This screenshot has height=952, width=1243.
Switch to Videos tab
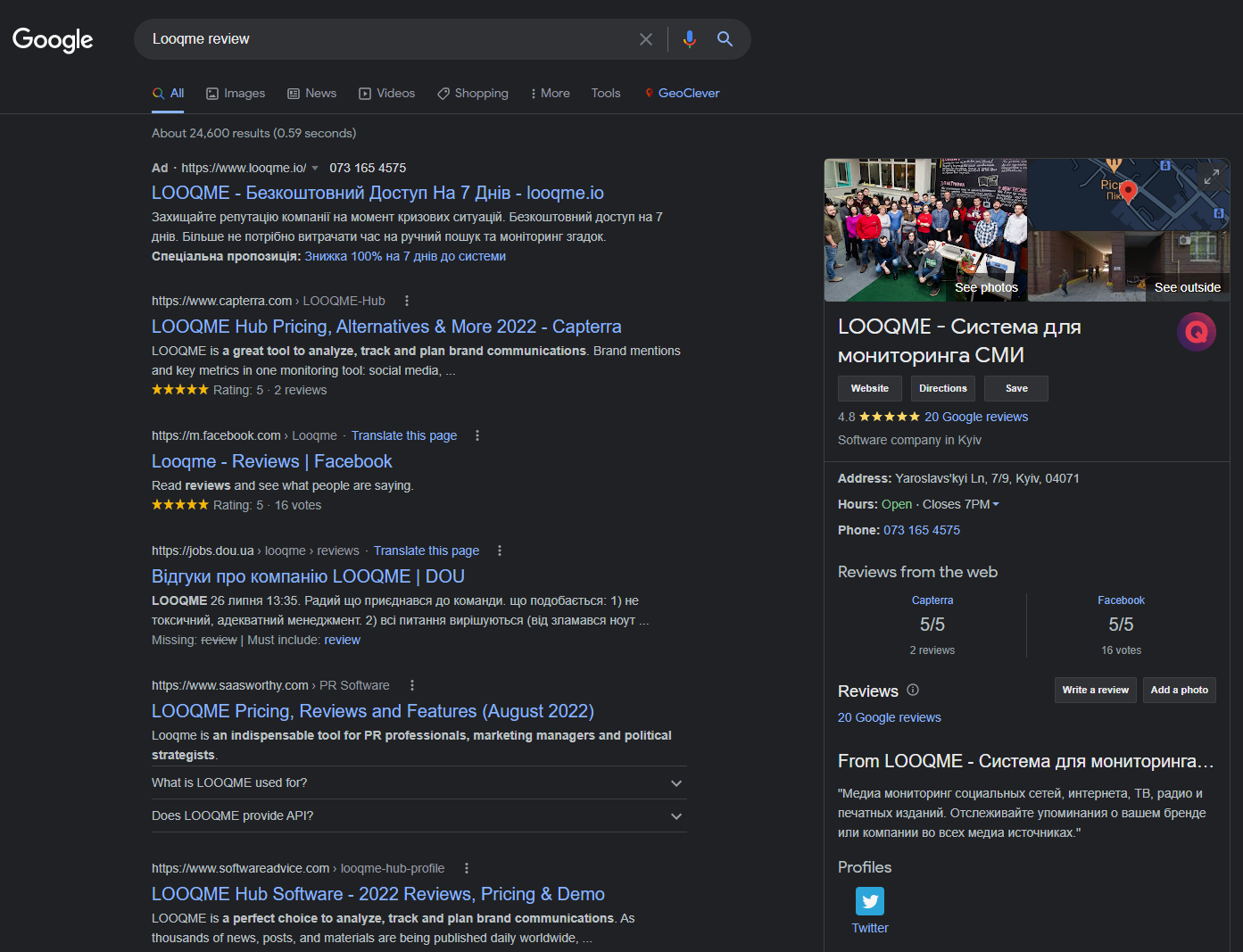pos(386,93)
